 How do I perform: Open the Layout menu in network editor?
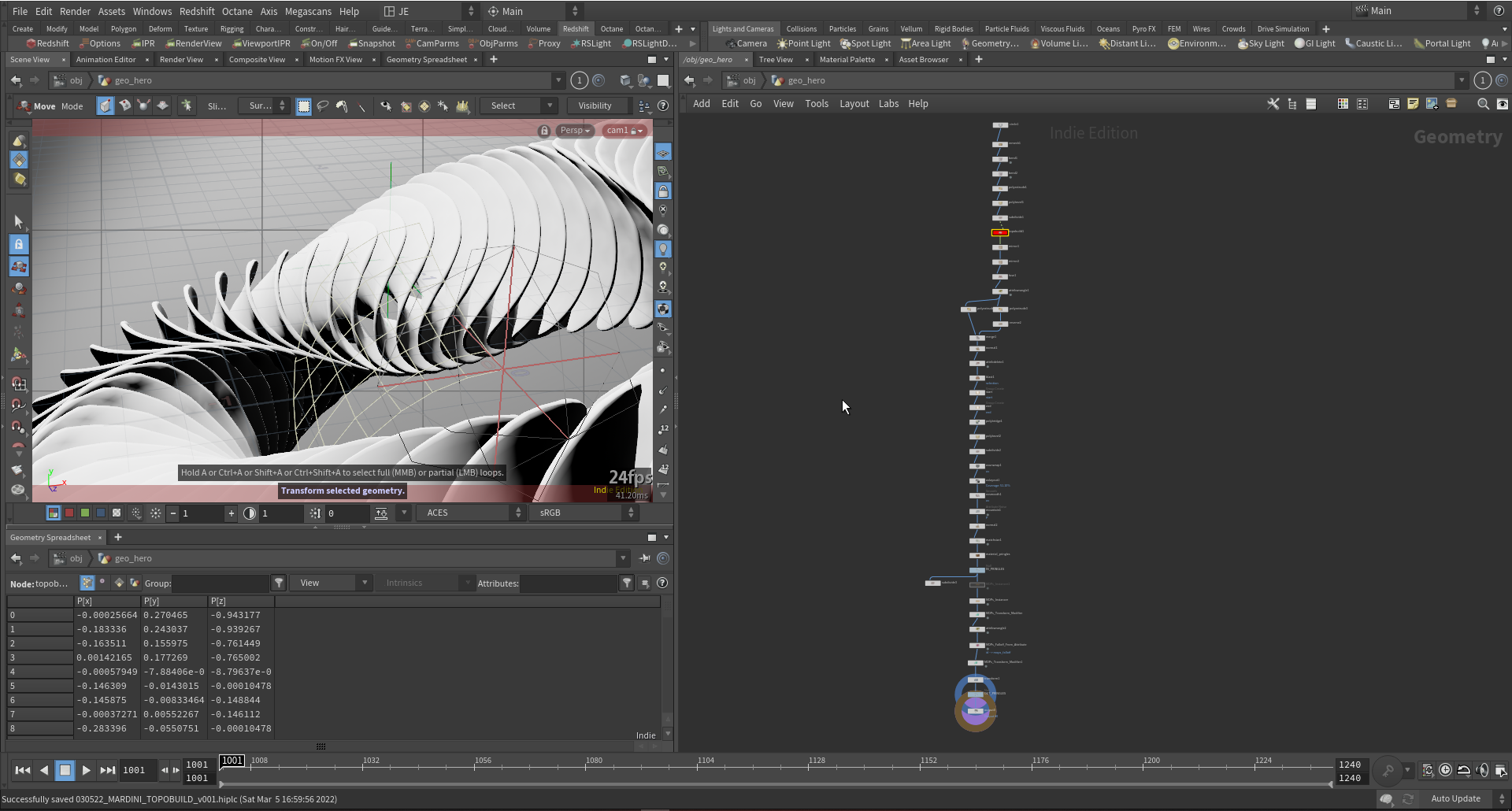854,104
